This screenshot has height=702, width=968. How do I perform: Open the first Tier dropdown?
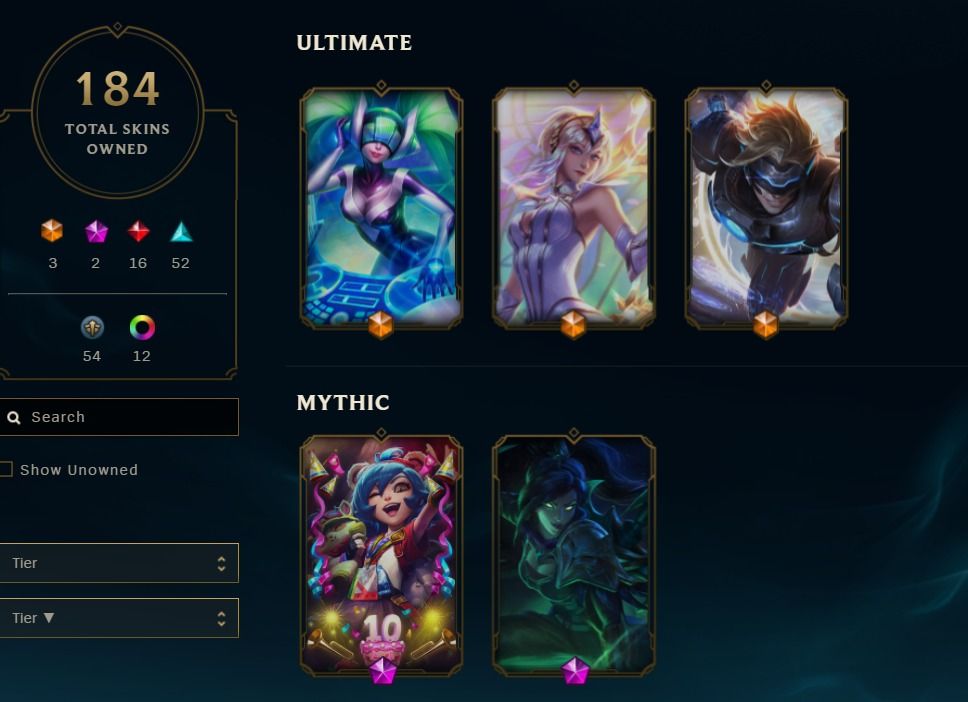tap(119, 563)
